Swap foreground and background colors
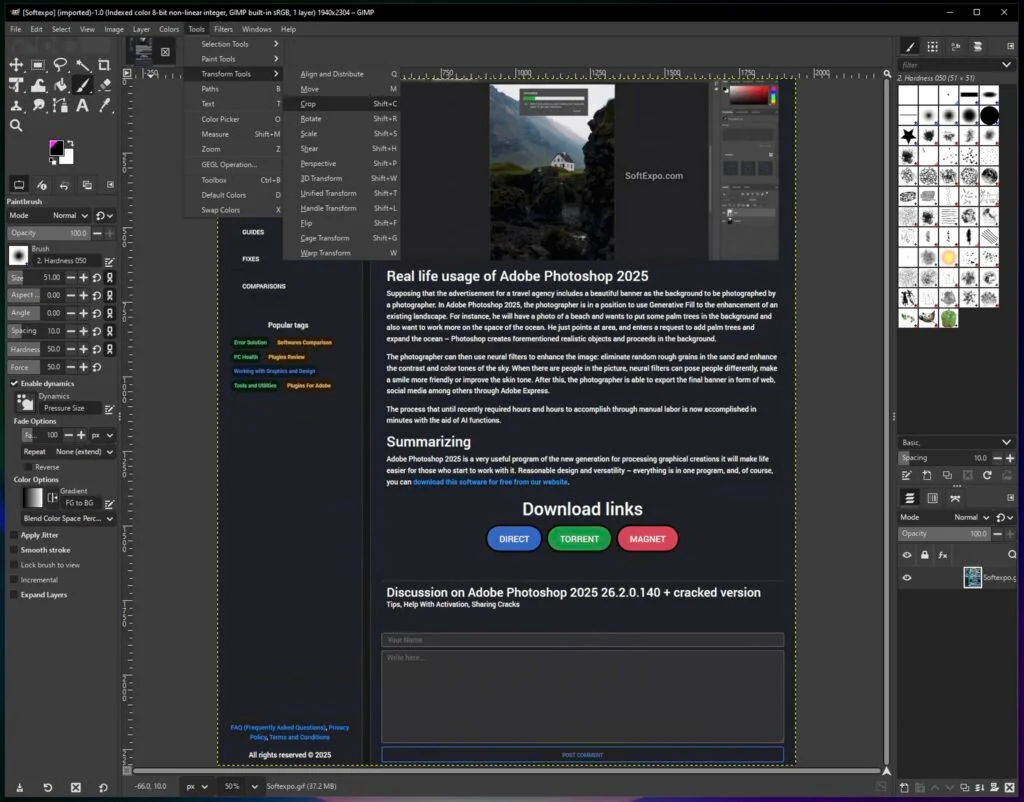The image size is (1024, 802). (69, 141)
